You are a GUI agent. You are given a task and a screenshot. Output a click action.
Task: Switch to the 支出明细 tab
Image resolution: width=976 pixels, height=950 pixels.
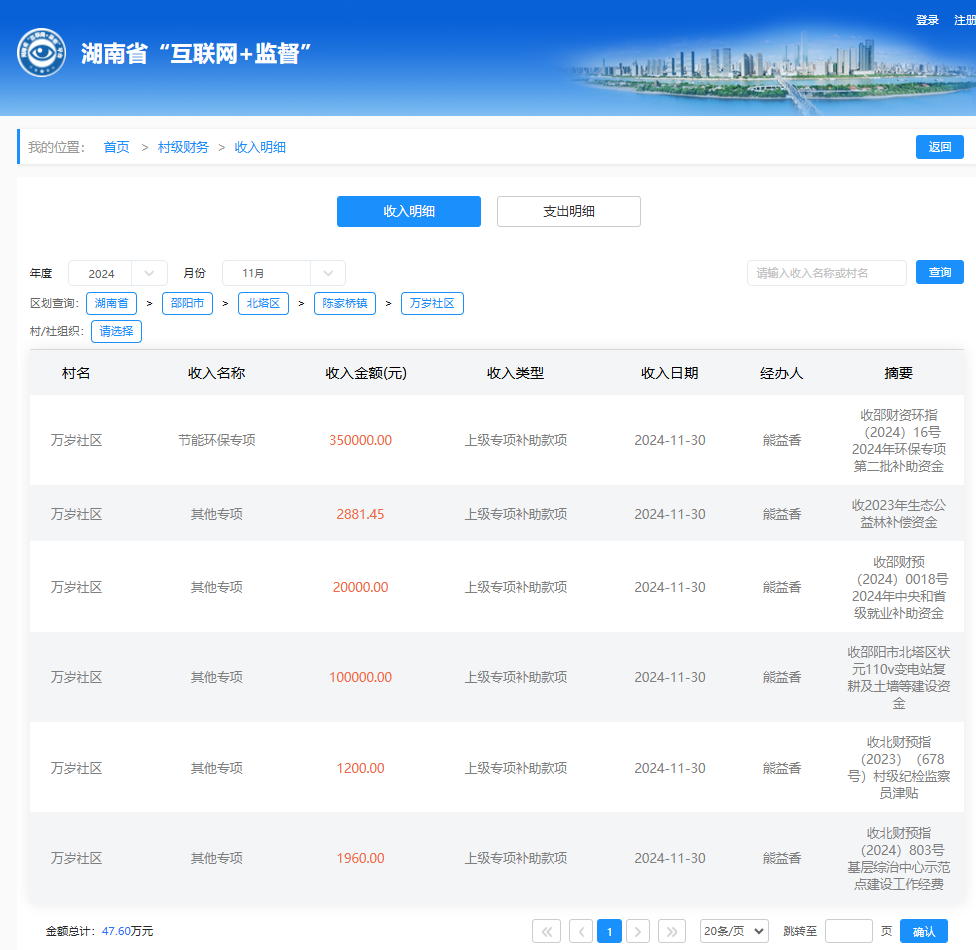tap(568, 211)
